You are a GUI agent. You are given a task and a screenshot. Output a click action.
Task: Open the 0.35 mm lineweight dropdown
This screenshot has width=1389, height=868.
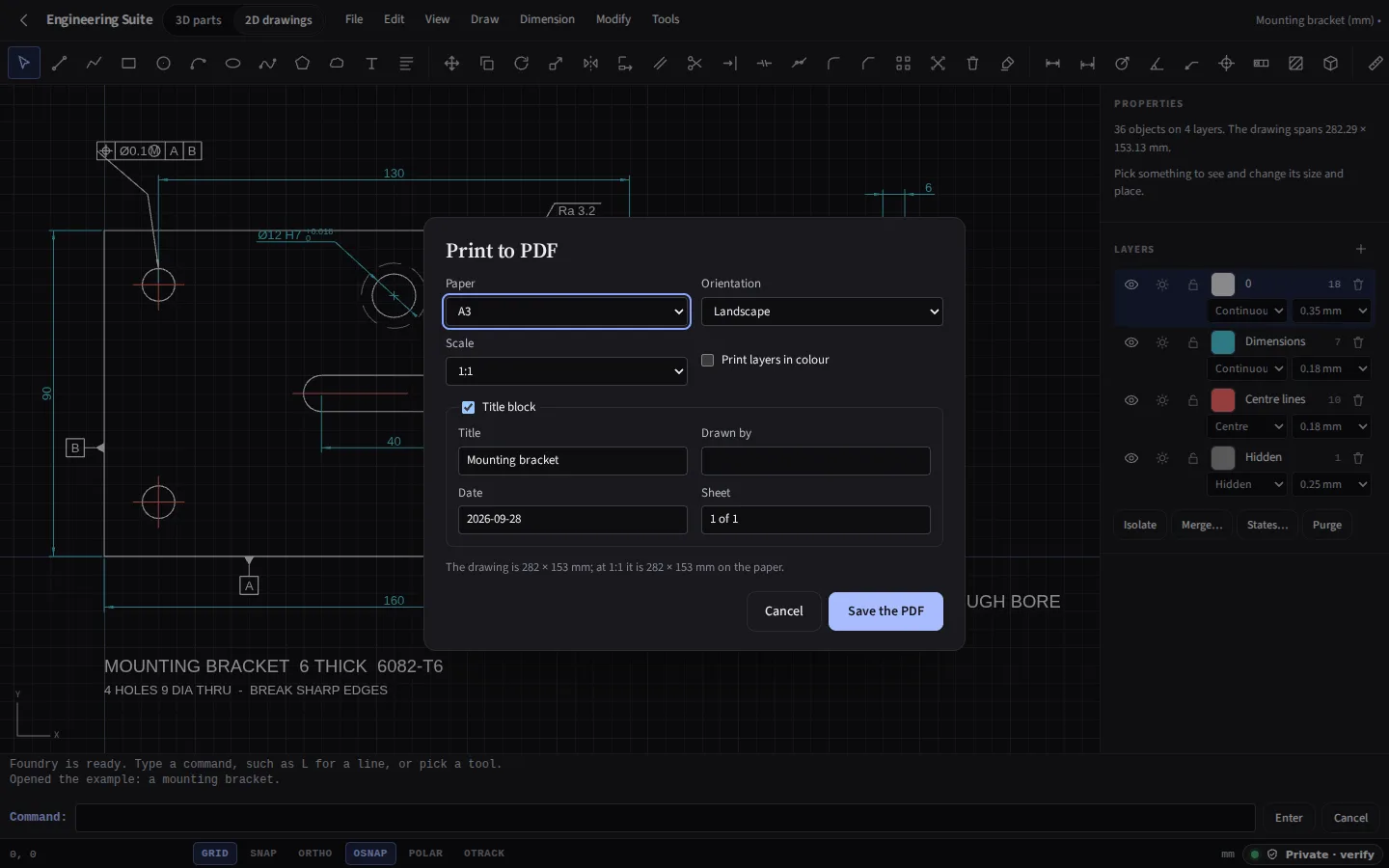(x=1332, y=311)
